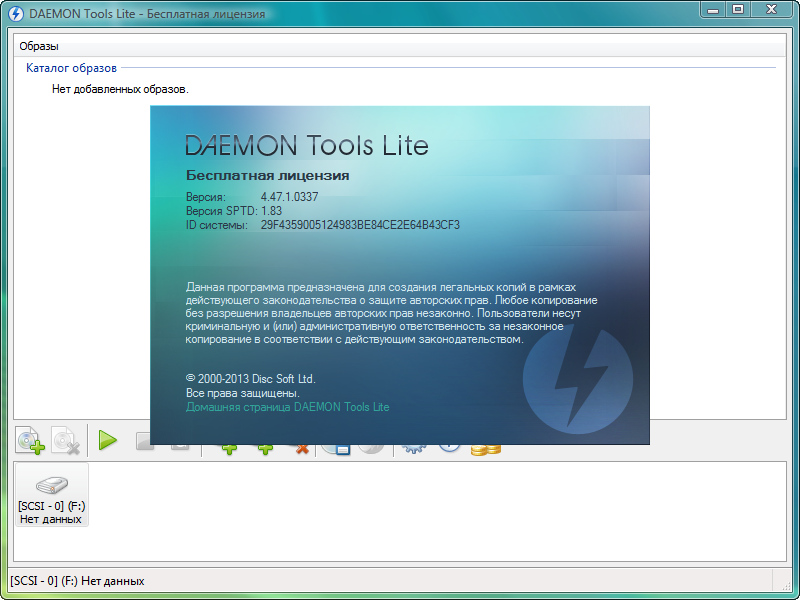Open Preferences via the blue gear icon
This screenshot has width=800, height=600.
(414, 449)
